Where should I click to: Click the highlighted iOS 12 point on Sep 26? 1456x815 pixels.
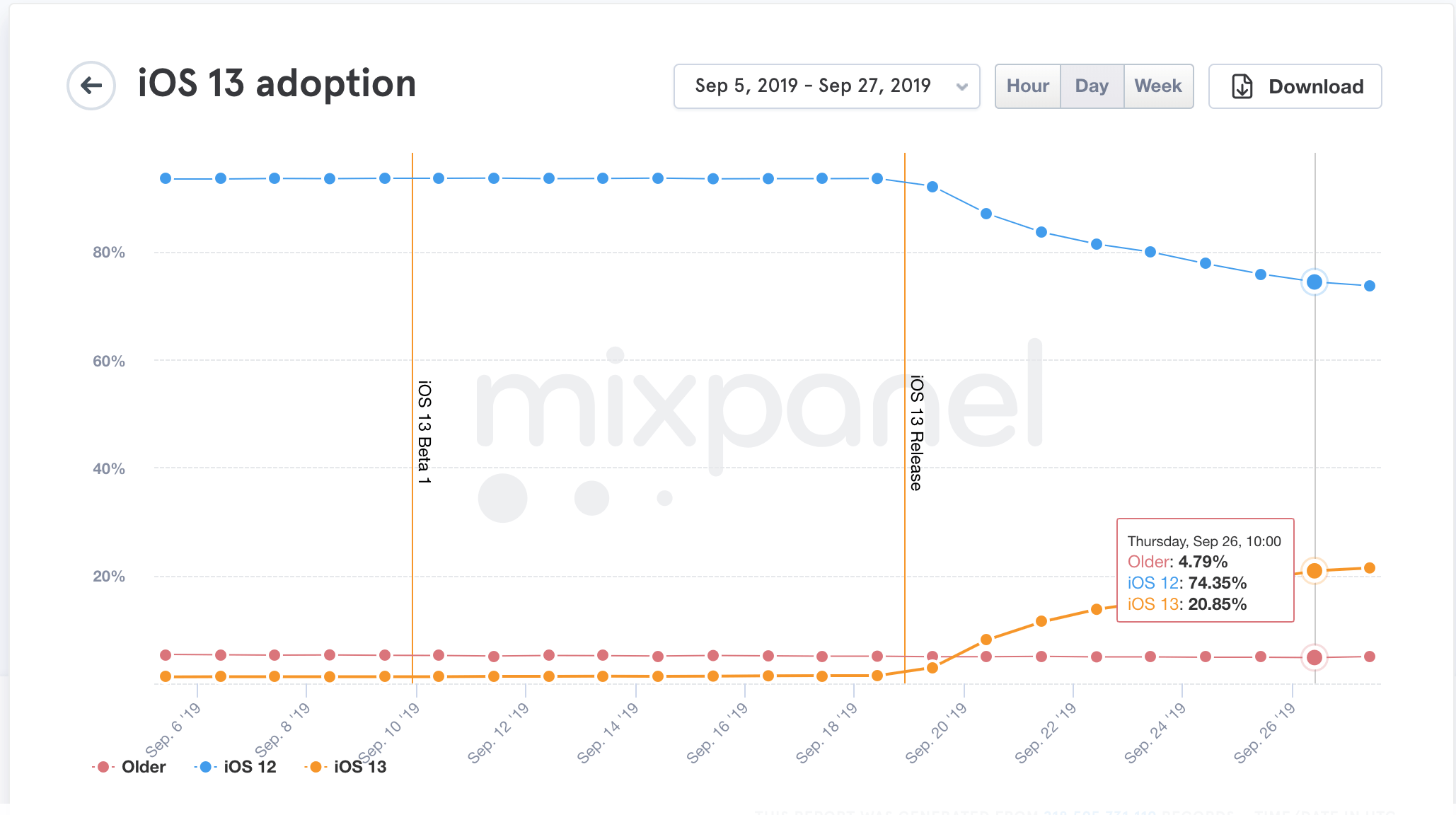1315,282
